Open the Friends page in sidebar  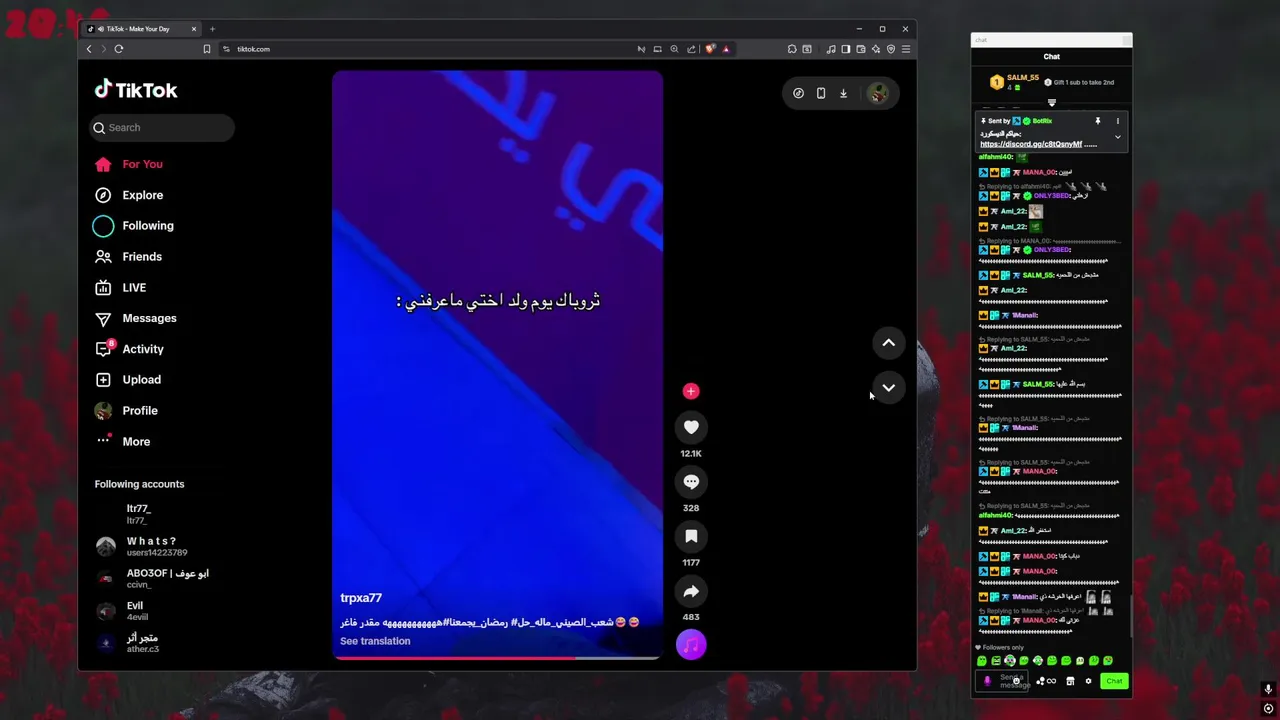click(128, 257)
